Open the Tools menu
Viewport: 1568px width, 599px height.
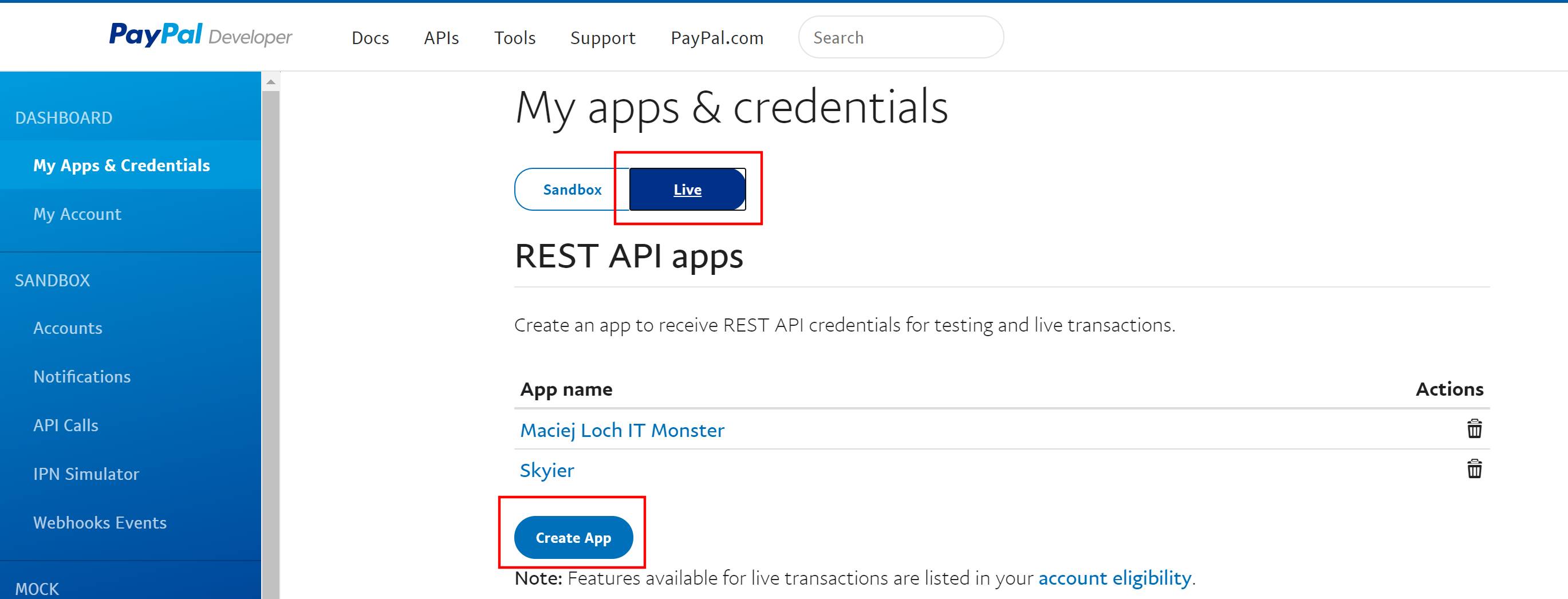pyautogui.click(x=514, y=38)
